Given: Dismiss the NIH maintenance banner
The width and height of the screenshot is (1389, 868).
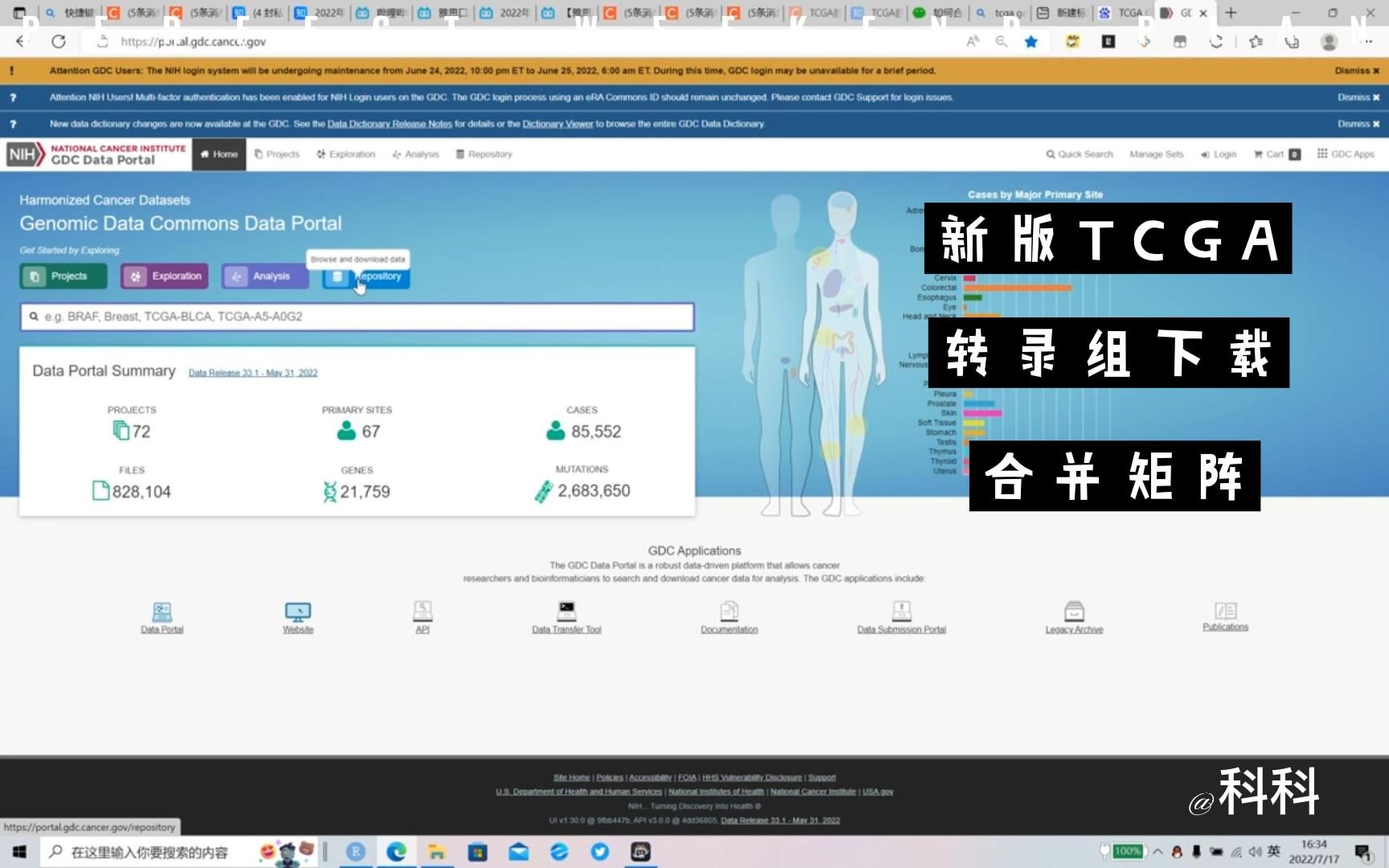Looking at the screenshot, I should pyautogui.click(x=1356, y=70).
